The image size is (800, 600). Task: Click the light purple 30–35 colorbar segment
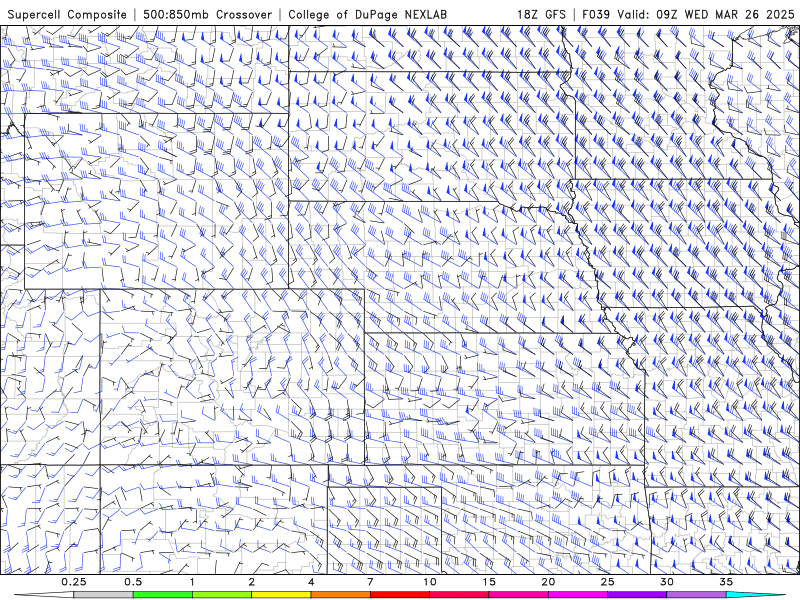pos(696,595)
